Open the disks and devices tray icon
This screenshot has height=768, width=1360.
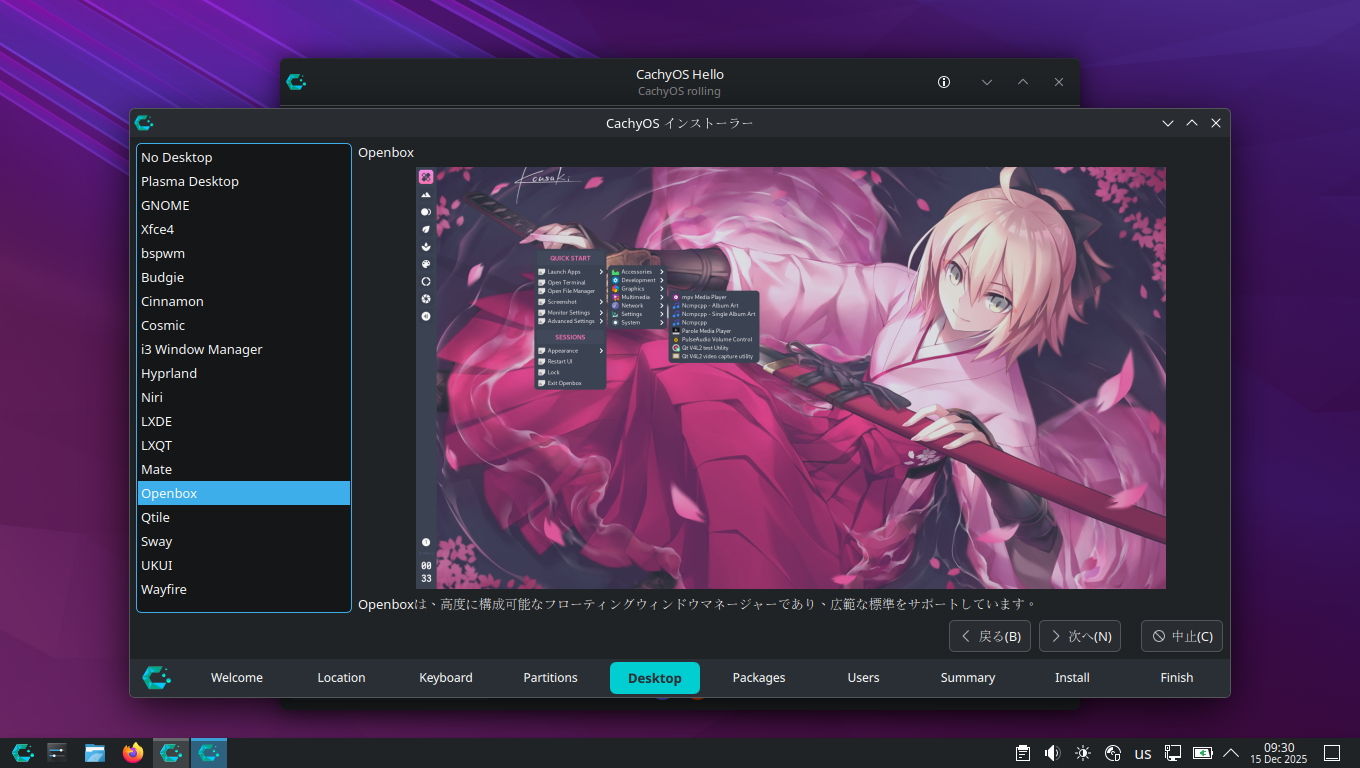pyautogui.click(x=1113, y=753)
